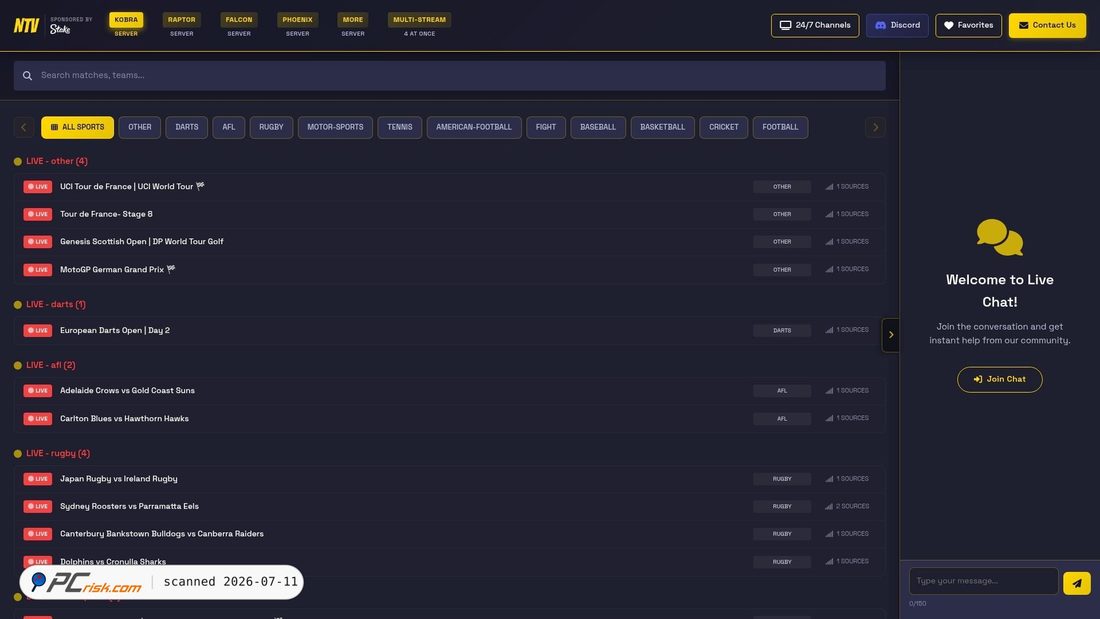Open 24/7 Channels
This screenshot has width=1100, height=619.
click(x=815, y=25)
